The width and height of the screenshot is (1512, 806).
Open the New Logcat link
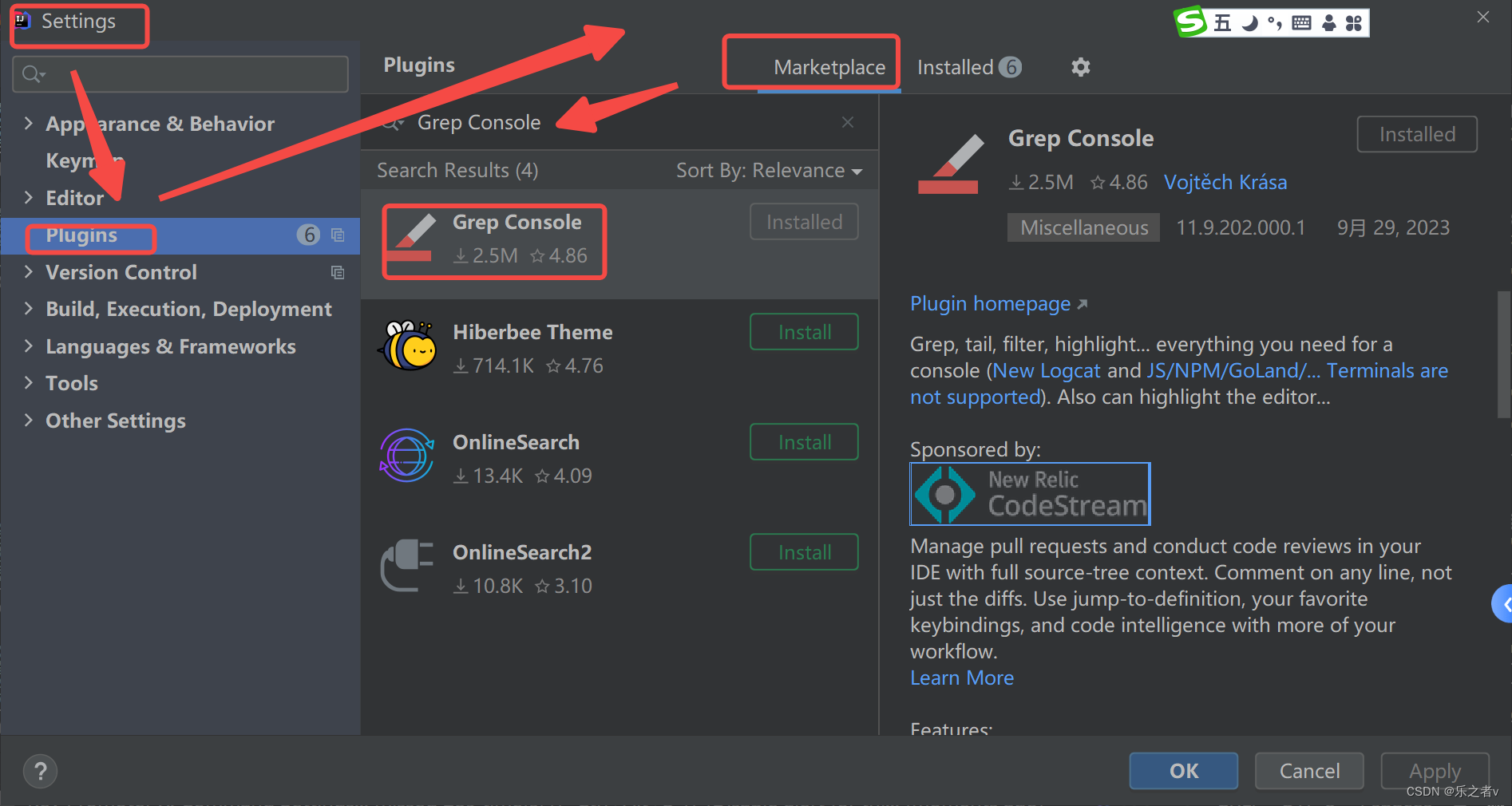[x=1047, y=370]
